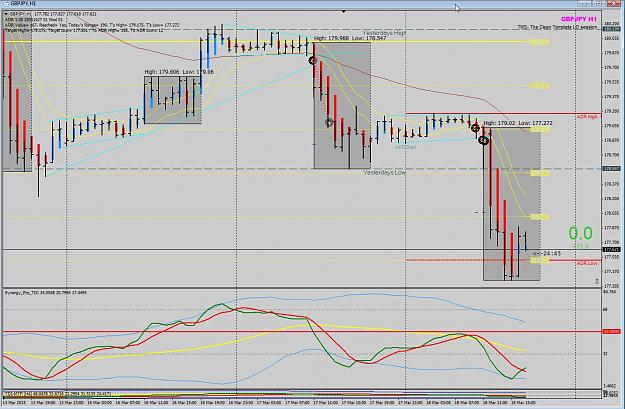Click the ADR Value info text line

tap(92, 25)
